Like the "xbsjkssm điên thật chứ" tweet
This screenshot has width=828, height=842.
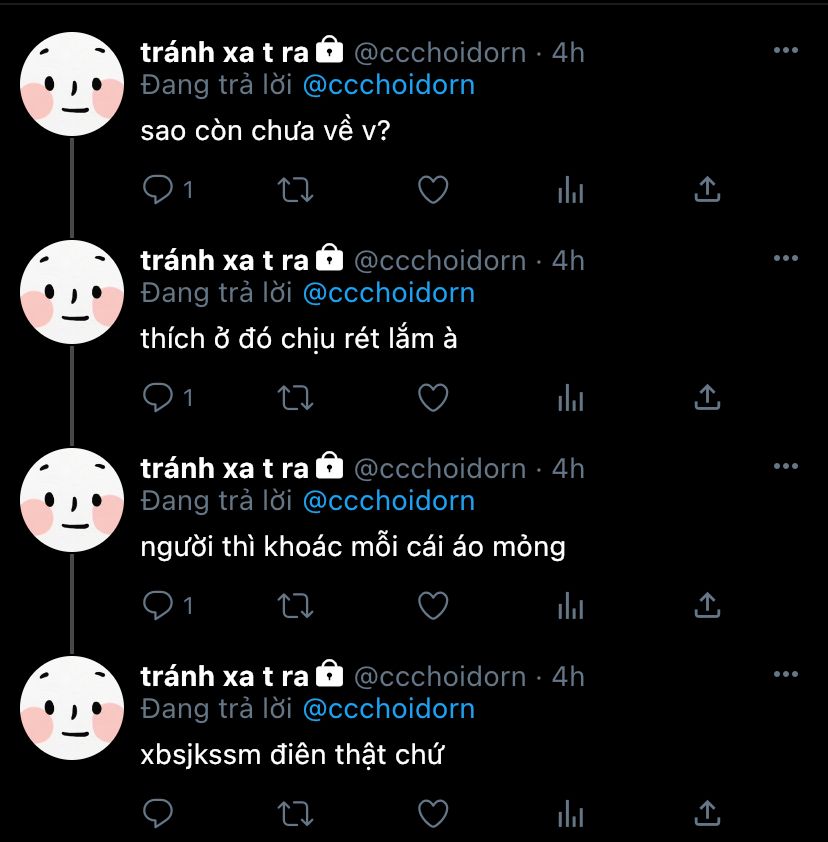coord(433,814)
